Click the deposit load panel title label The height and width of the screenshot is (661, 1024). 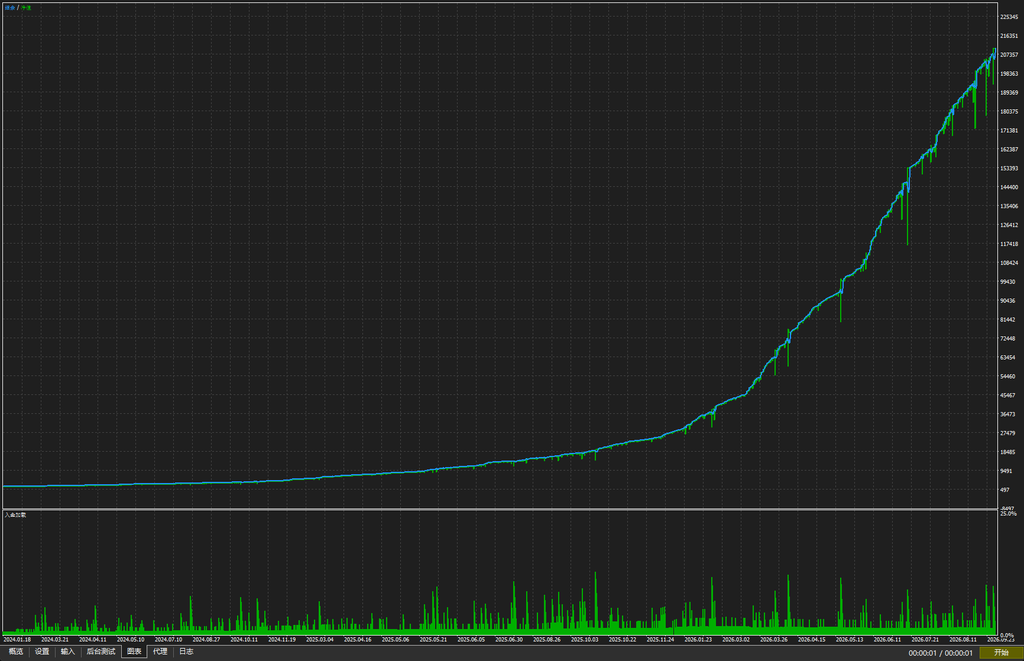(x=15, y=515)
